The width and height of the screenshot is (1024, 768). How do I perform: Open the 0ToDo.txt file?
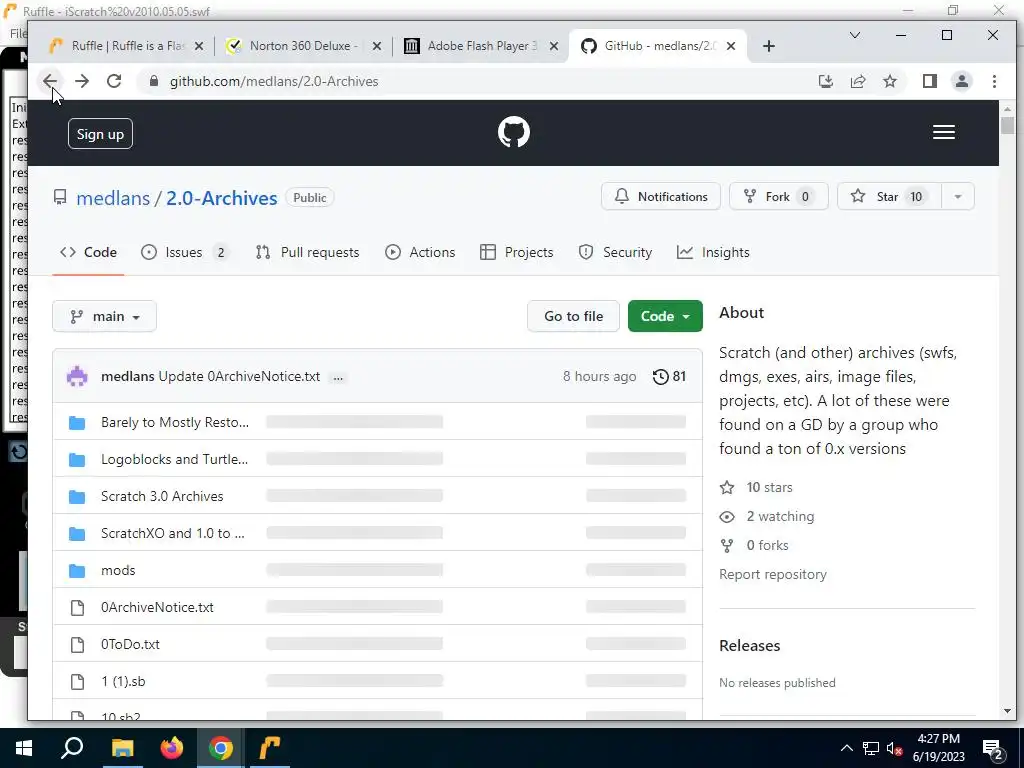coord(130,644)
